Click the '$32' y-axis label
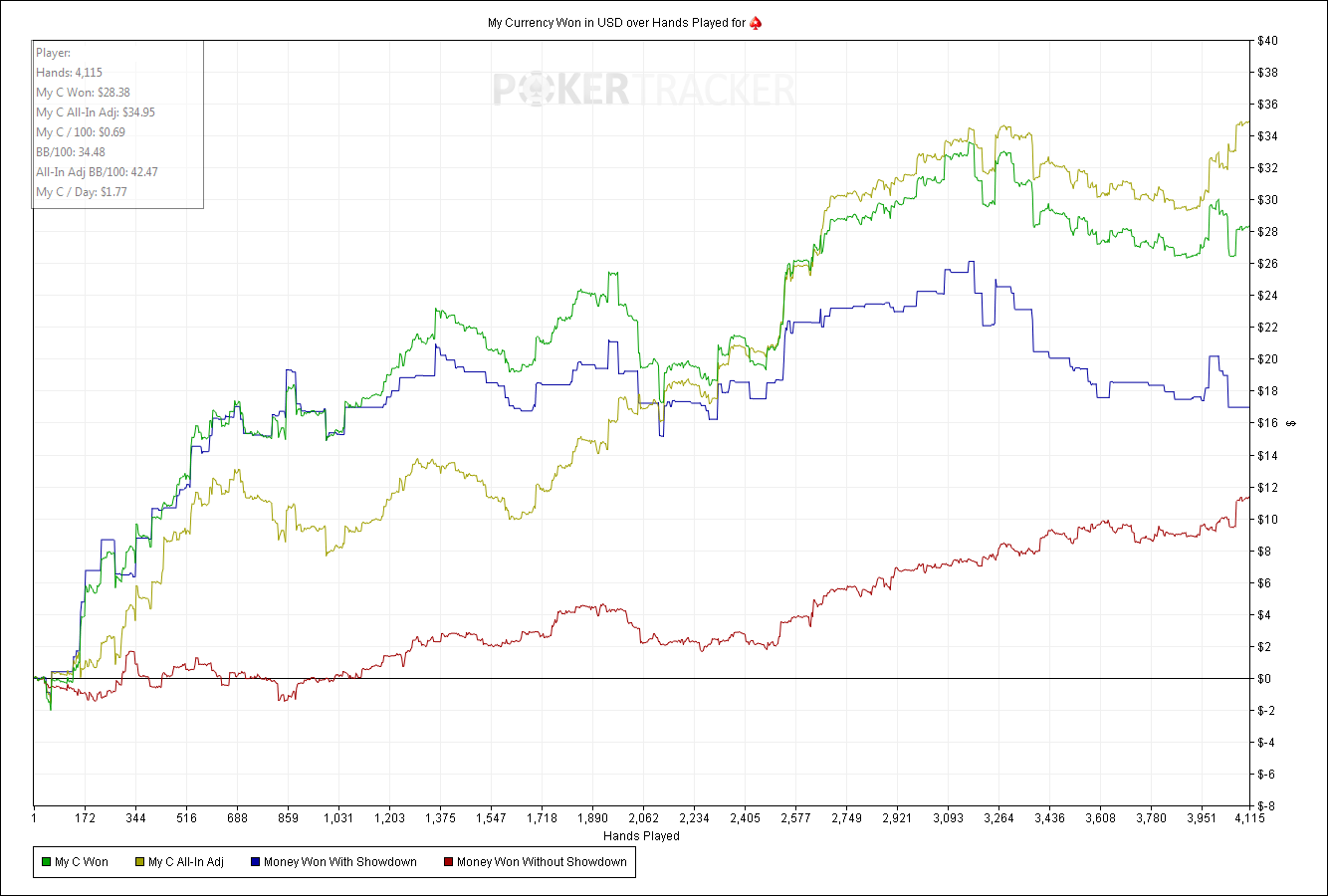The width and height of the screenshot is (1328, 896). click(x=1267, y=168)
